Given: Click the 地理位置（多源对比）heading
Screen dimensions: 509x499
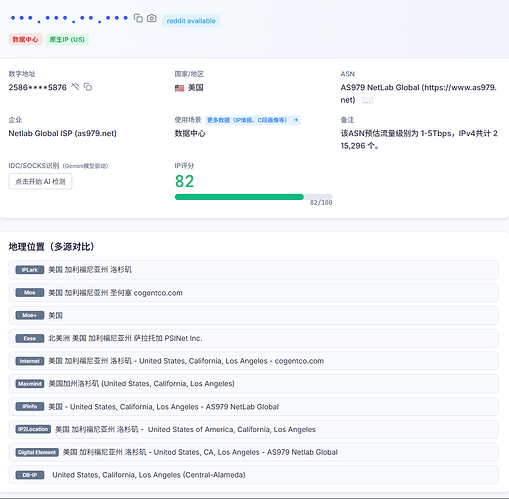Looking at the screenshot, I should pos(51,247).
